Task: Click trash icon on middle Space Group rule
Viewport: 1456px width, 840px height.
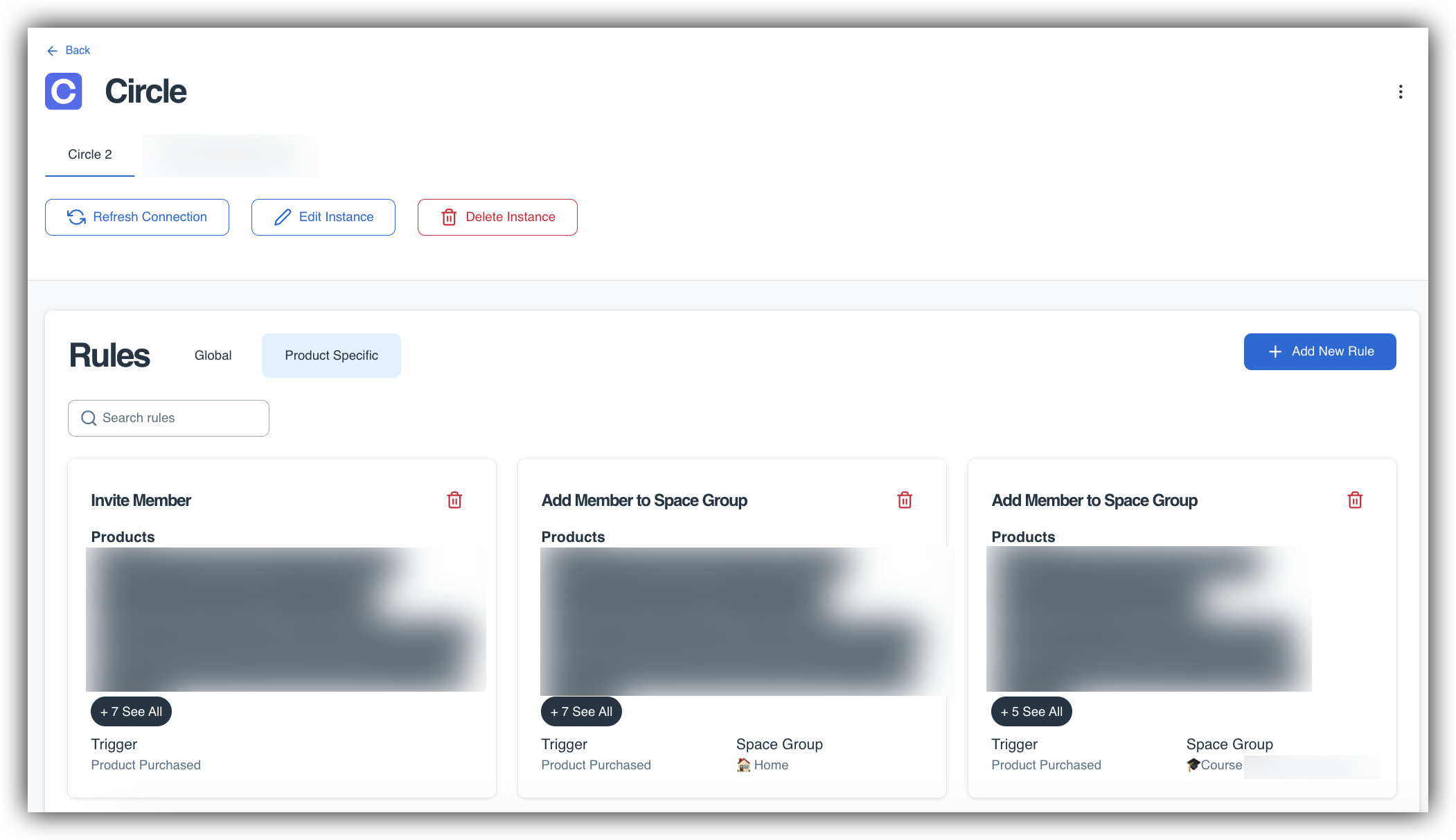Action: click(x=905, y=500)
